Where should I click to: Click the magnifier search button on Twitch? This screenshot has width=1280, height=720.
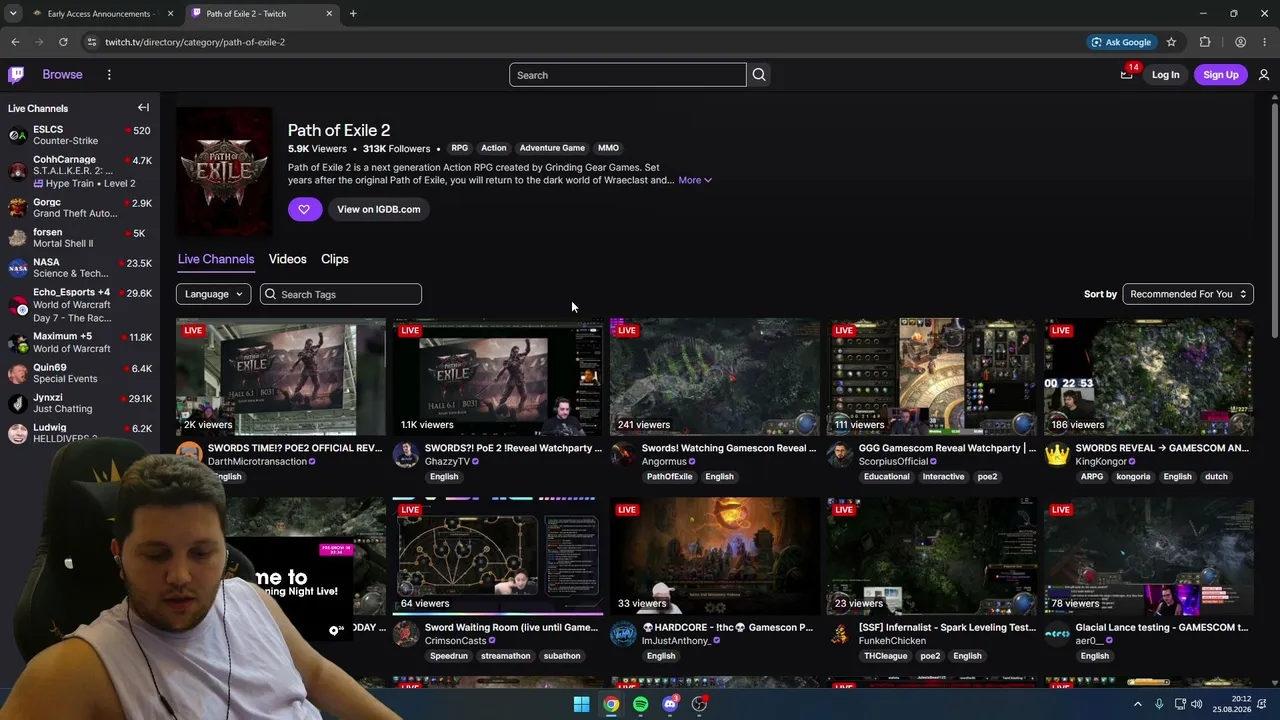[759, 75]
